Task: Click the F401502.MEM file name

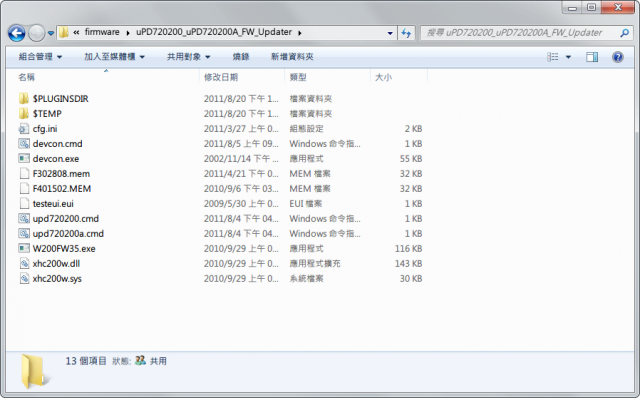Action: click(x=62, y=189)
